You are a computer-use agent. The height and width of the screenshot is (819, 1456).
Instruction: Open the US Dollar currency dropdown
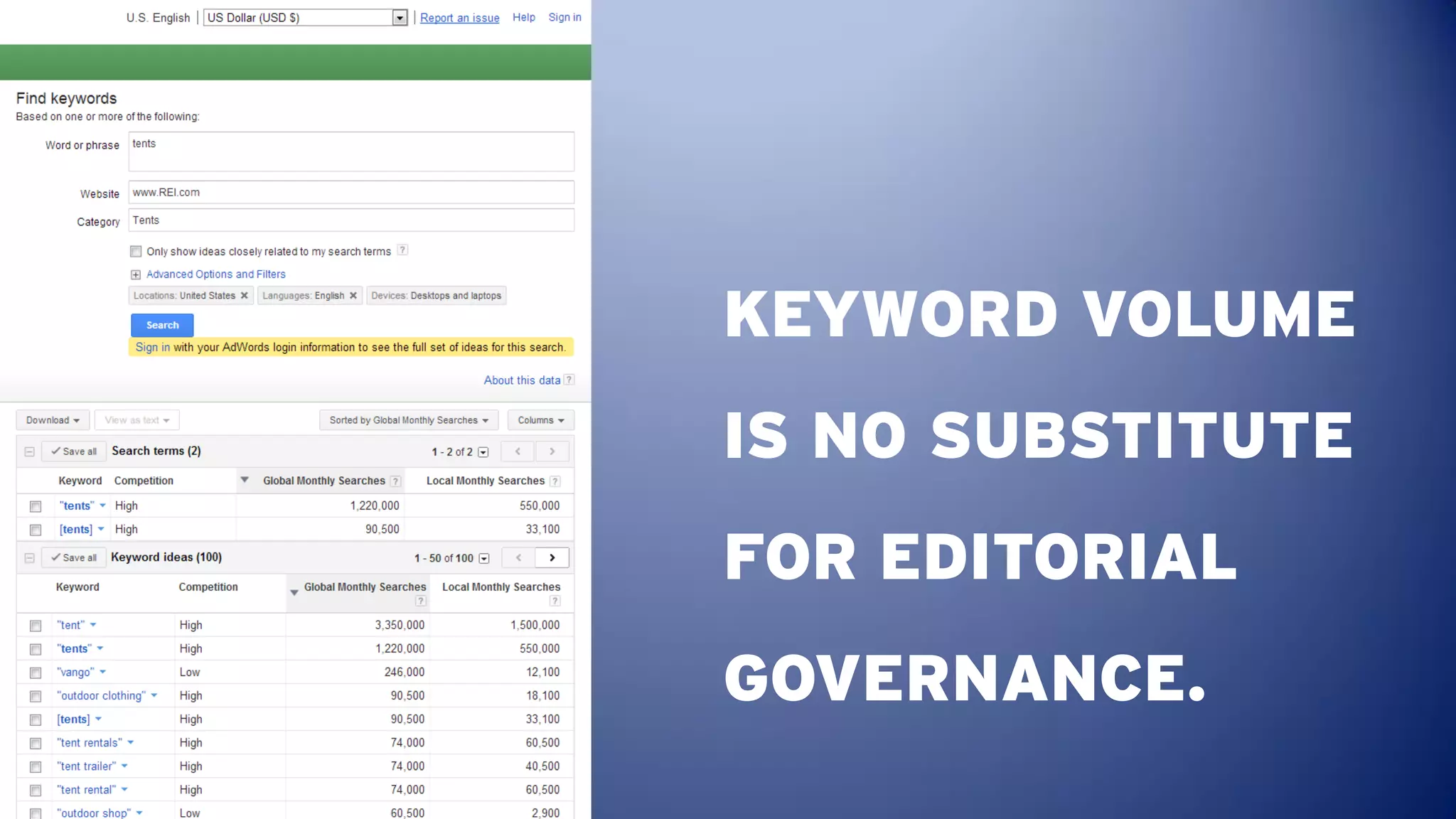tap(305, 18)
